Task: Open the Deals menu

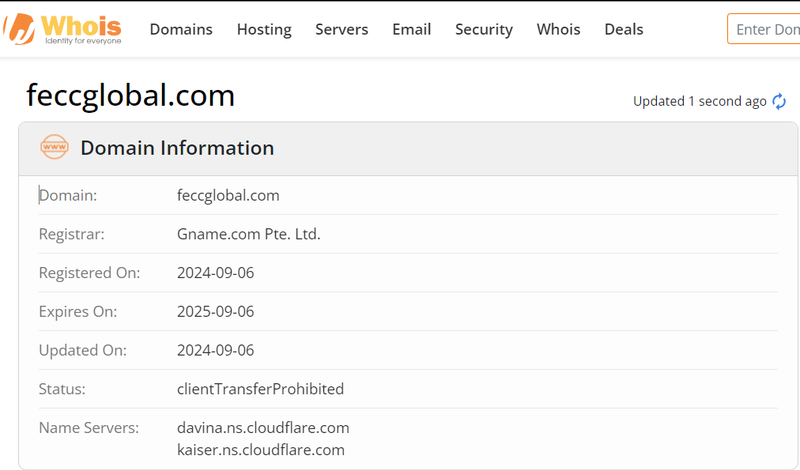Action: (623, 29)
